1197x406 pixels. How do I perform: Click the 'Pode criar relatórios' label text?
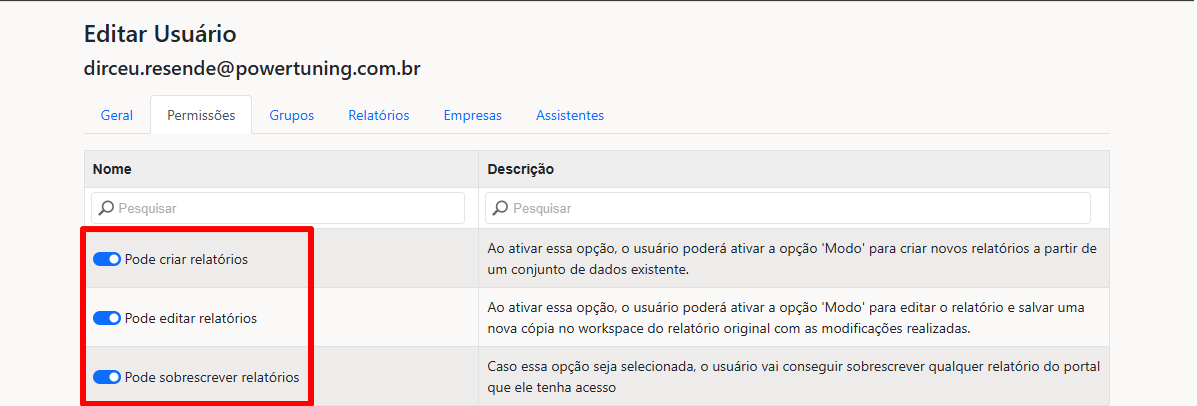click(x=186, y=259)
